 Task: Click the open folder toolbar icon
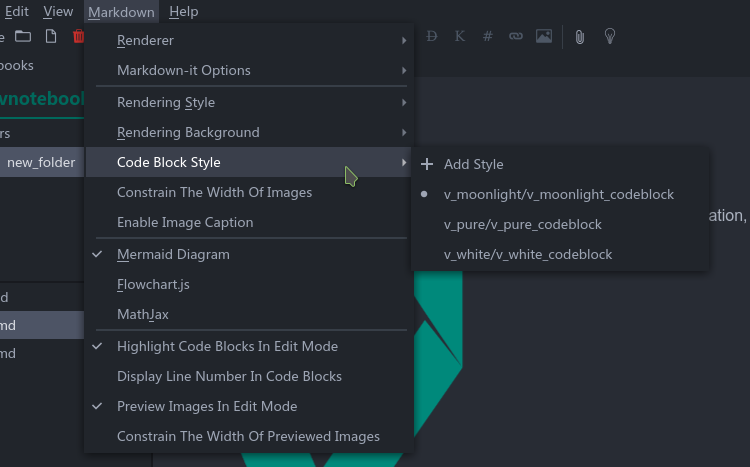22,36
